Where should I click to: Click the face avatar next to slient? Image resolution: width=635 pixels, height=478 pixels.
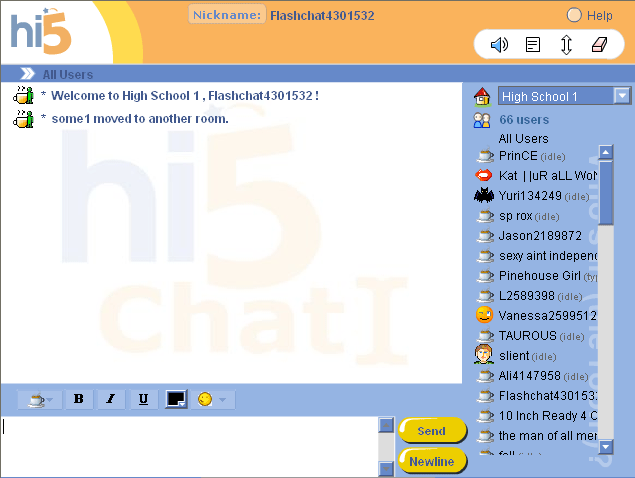coord(484,355)
